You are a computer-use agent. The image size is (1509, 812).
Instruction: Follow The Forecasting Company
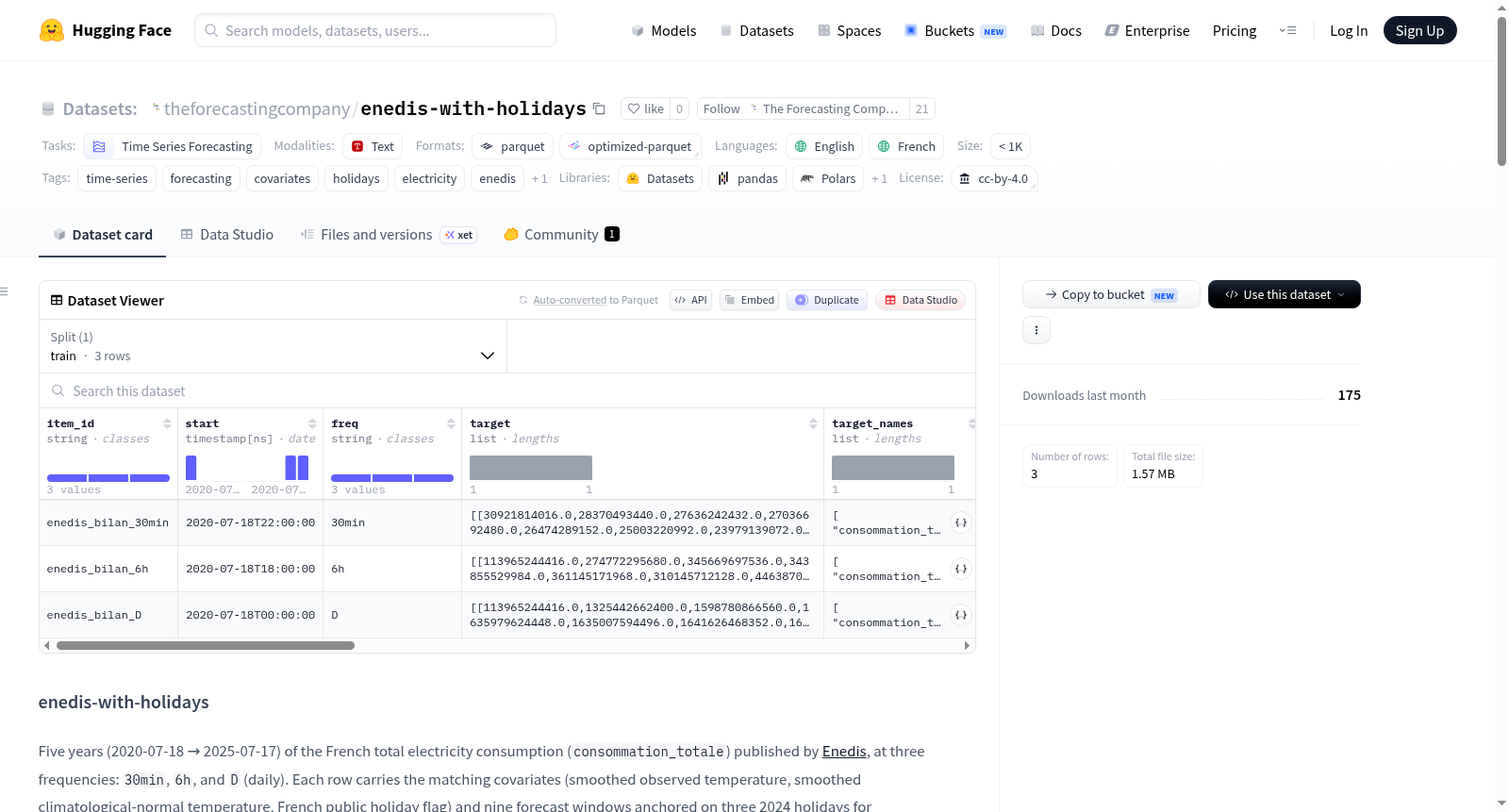click(x=721, y=108)
